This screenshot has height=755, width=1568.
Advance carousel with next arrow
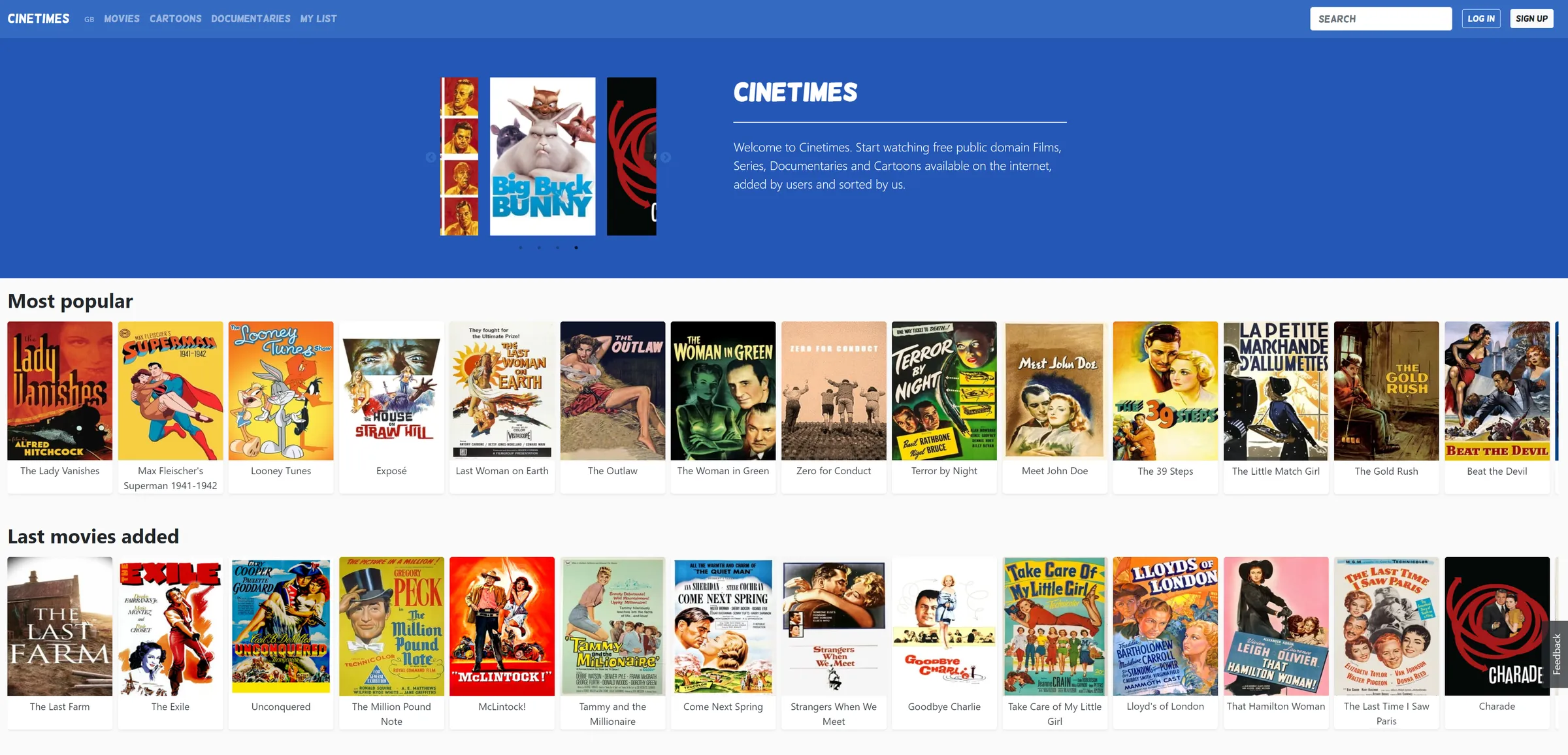click(x=665, y=157)
